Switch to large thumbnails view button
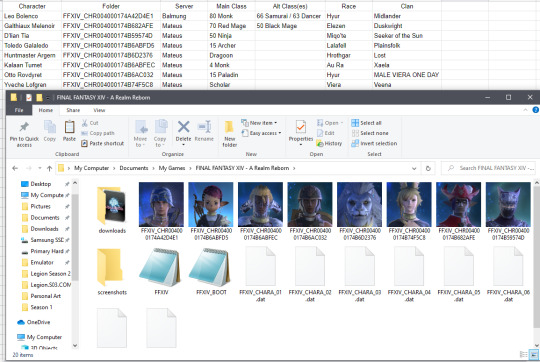The height and width of the screenshot is (362, 540). (534, 355)
